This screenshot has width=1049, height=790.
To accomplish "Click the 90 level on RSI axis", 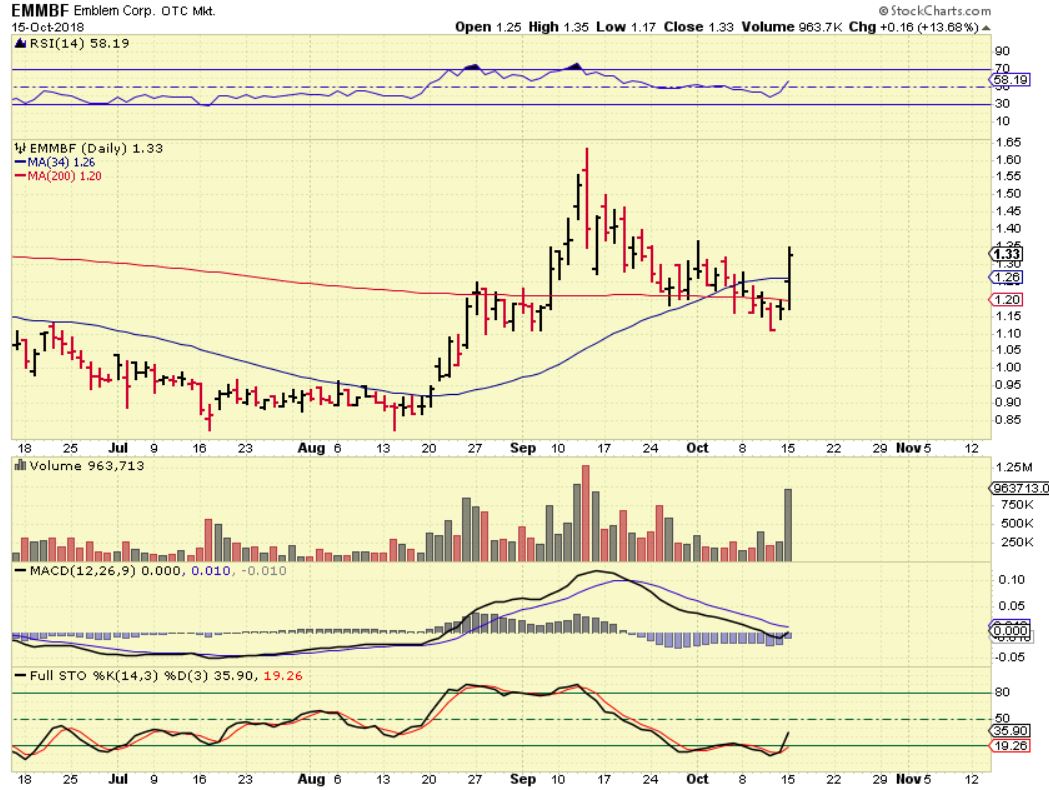I will click(1002, 52).
